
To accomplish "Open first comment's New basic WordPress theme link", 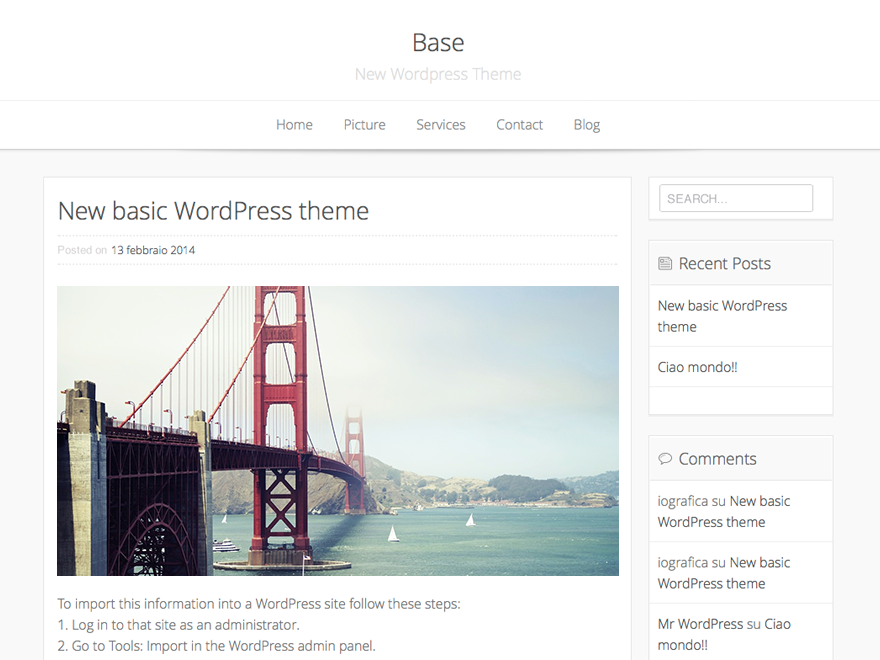I will coord(724,511).
